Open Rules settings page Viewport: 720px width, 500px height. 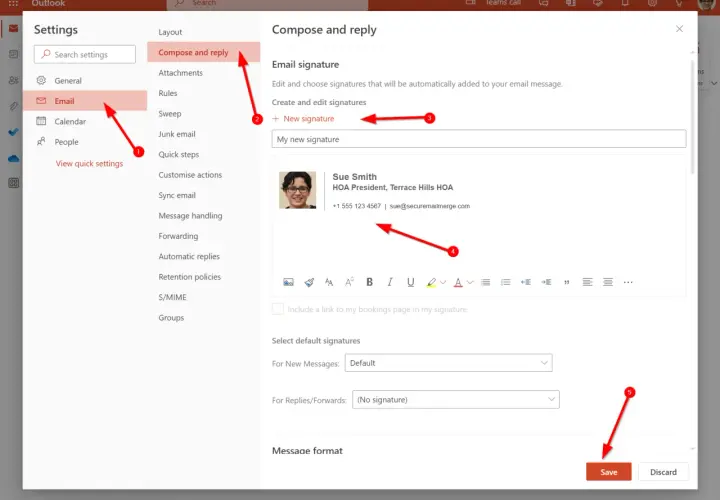(x=203, y=93)
